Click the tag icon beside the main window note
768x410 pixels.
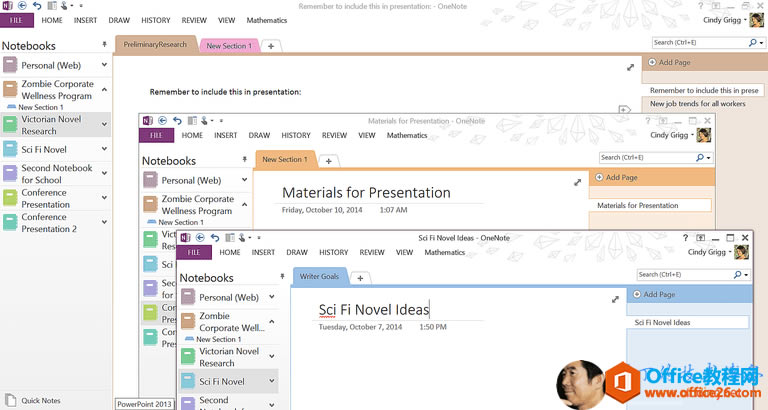624,109
